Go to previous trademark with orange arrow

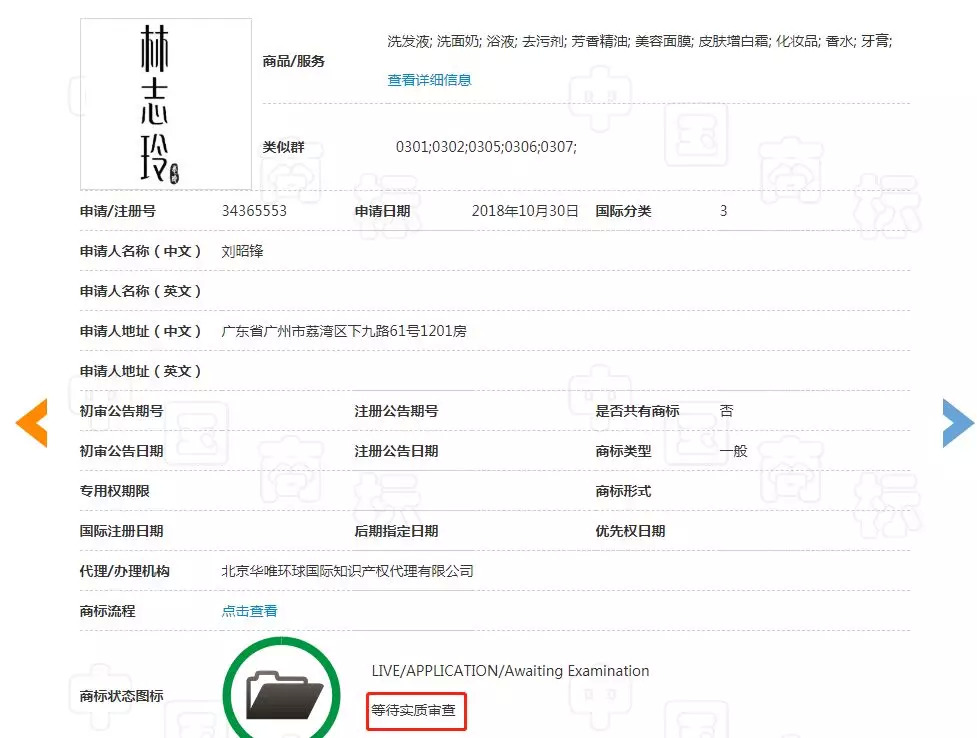(32, 423)
